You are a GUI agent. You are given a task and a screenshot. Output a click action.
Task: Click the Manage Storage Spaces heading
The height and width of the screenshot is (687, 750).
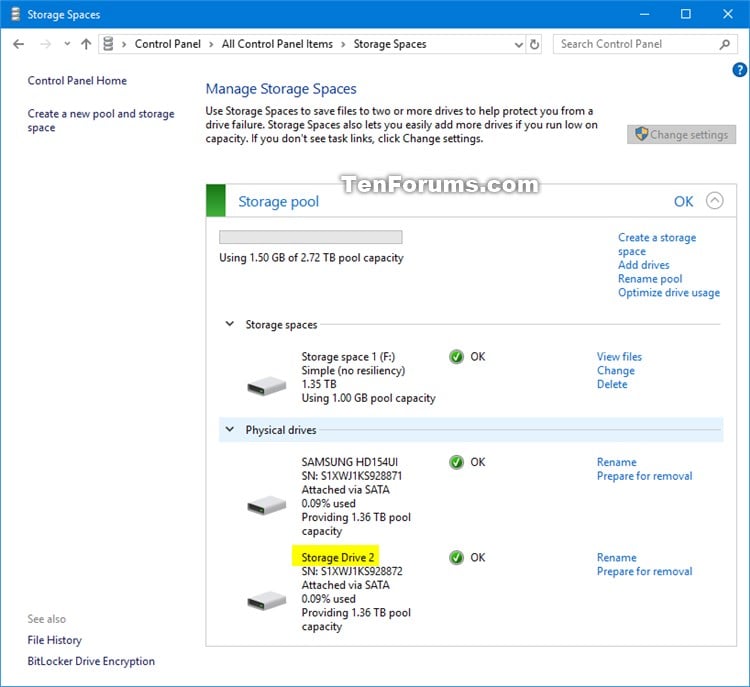[x=281, y=89]
